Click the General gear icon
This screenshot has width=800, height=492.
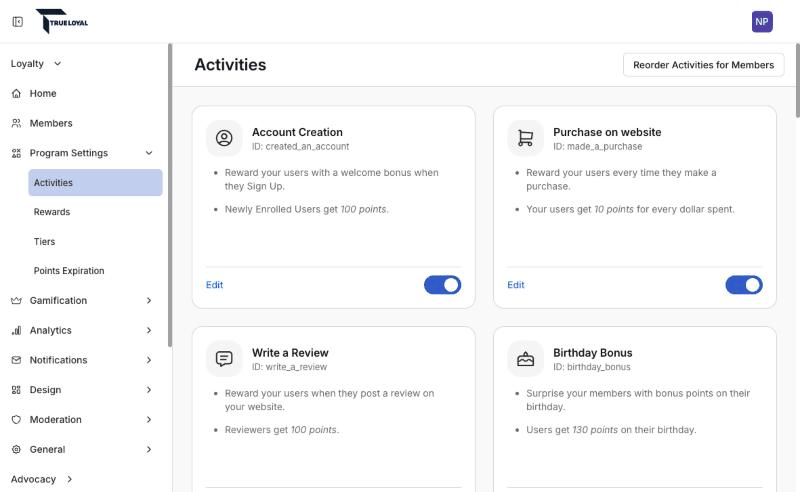pyautogui.click(x=16, y=449)
